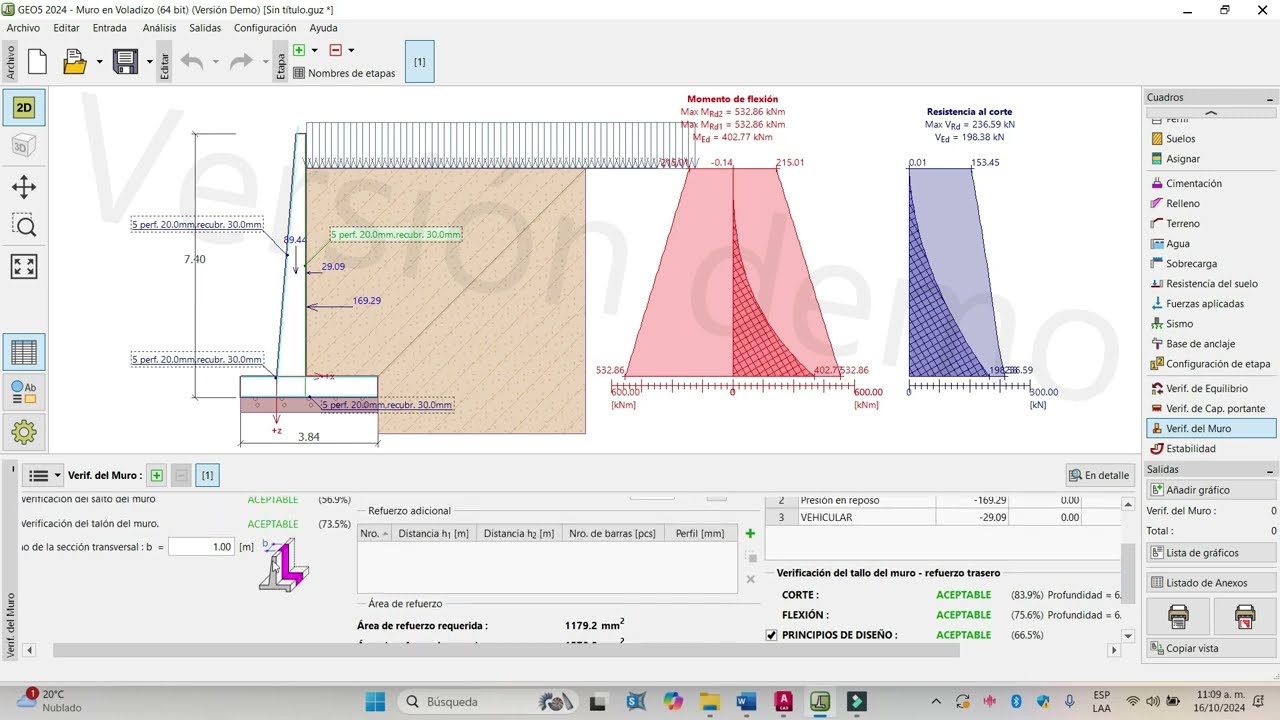
Task: Switch to the 3D view
Action: (24, 147)
